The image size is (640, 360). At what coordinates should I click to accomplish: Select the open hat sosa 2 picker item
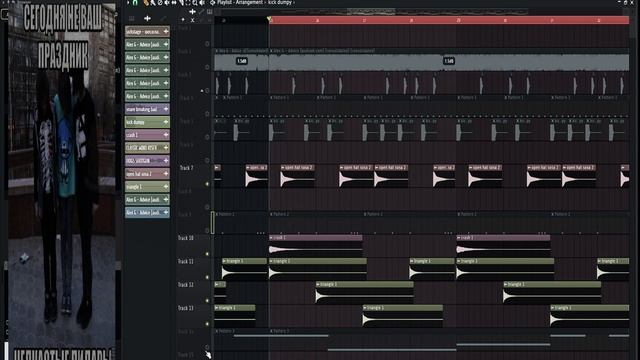[x=147, y=173]
